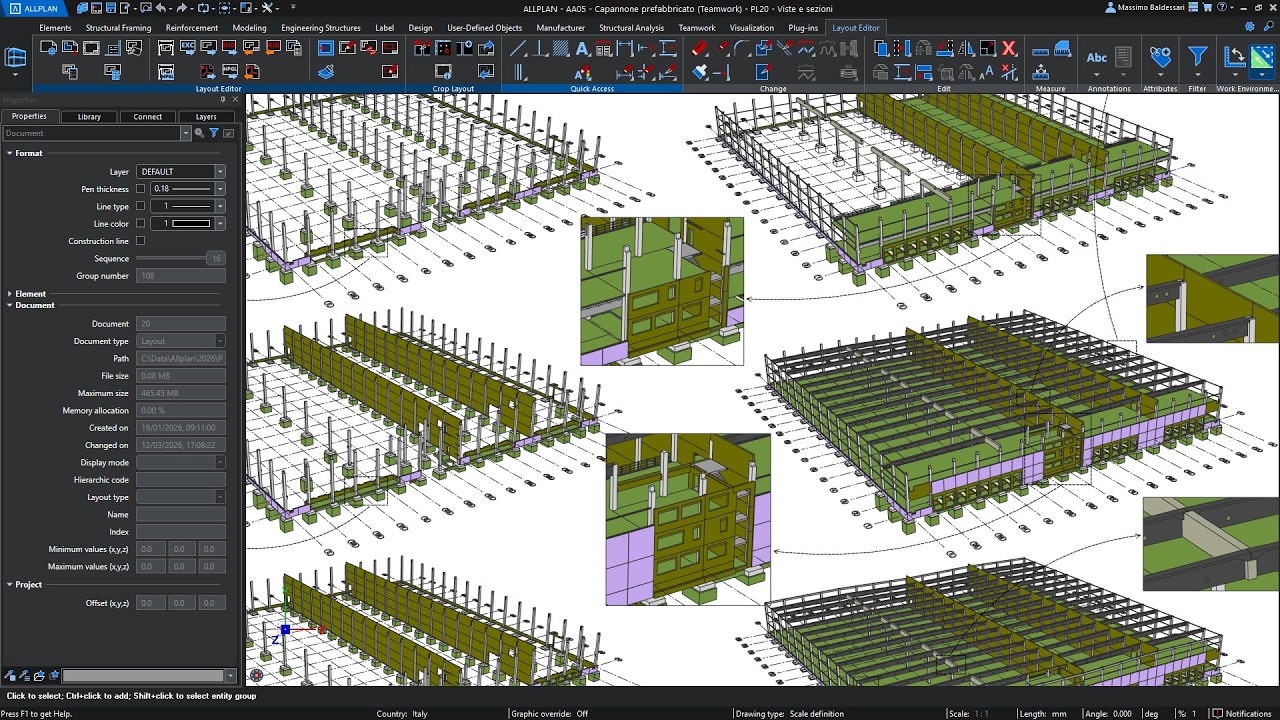The width and height of the screenshot is (1280, 720).
Task: Click the find magnifier icon beside Document field
Action: pyautogui.click(x=199, y=133)
